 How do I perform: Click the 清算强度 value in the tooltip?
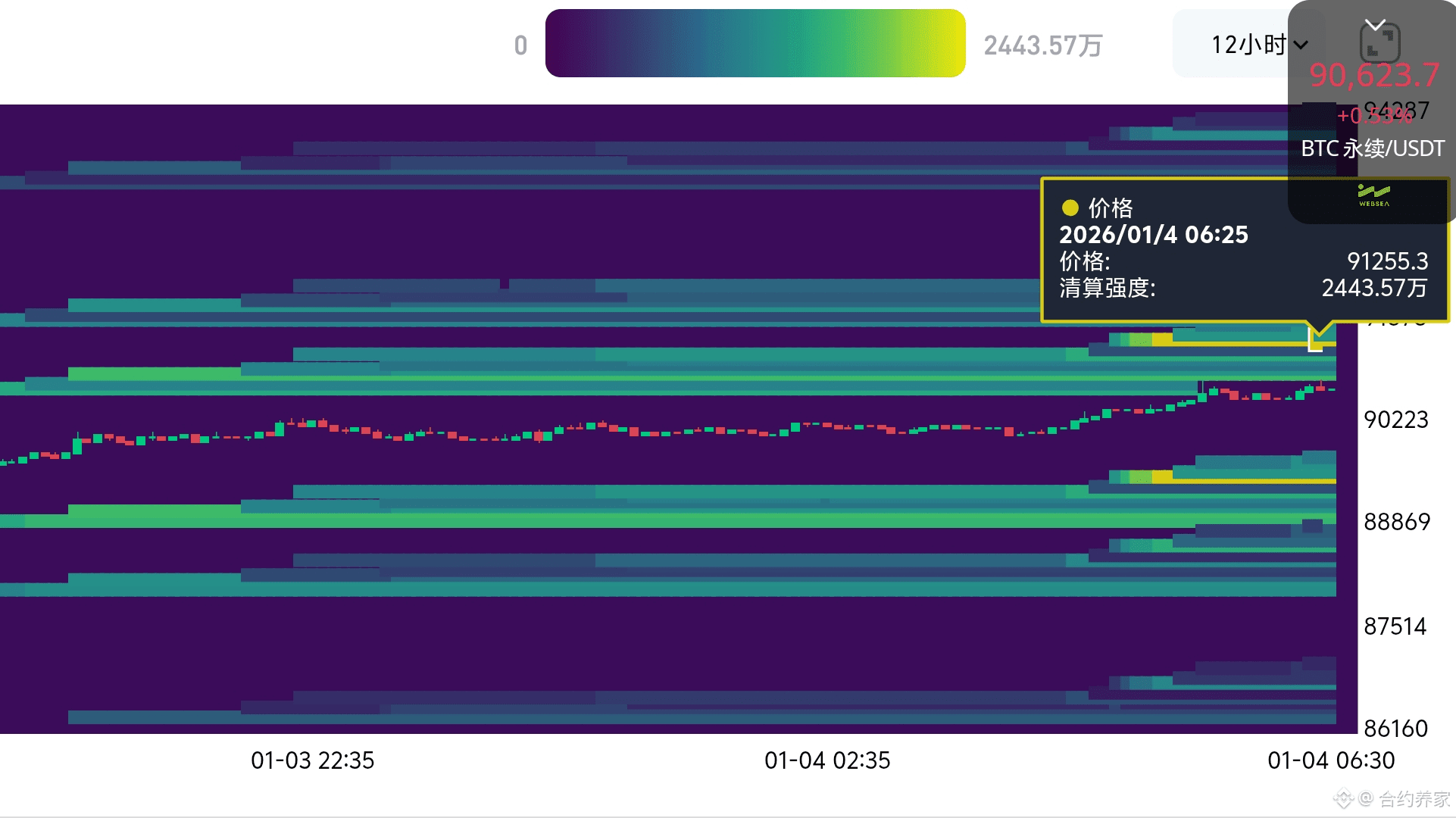[1373, 288]
